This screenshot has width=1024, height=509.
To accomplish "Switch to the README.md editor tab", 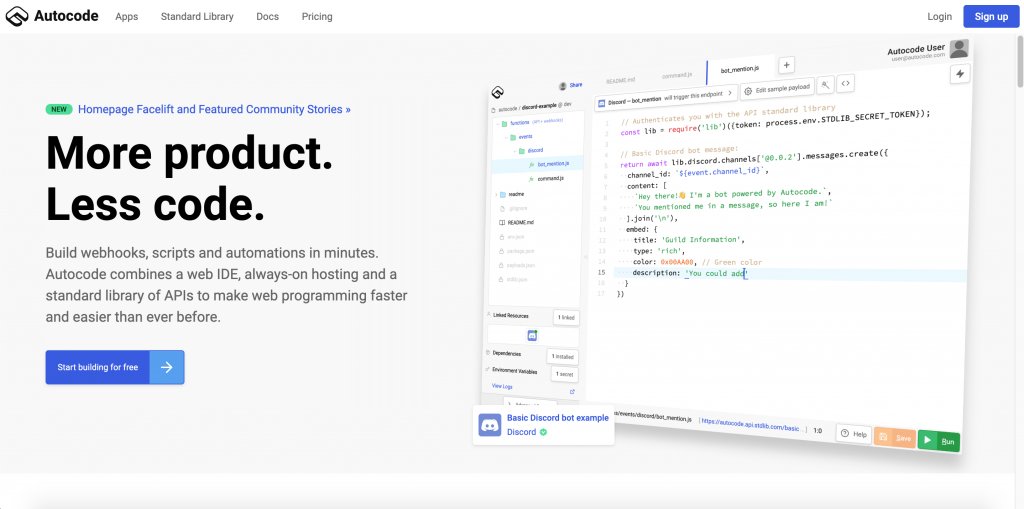I will (620, 80).
